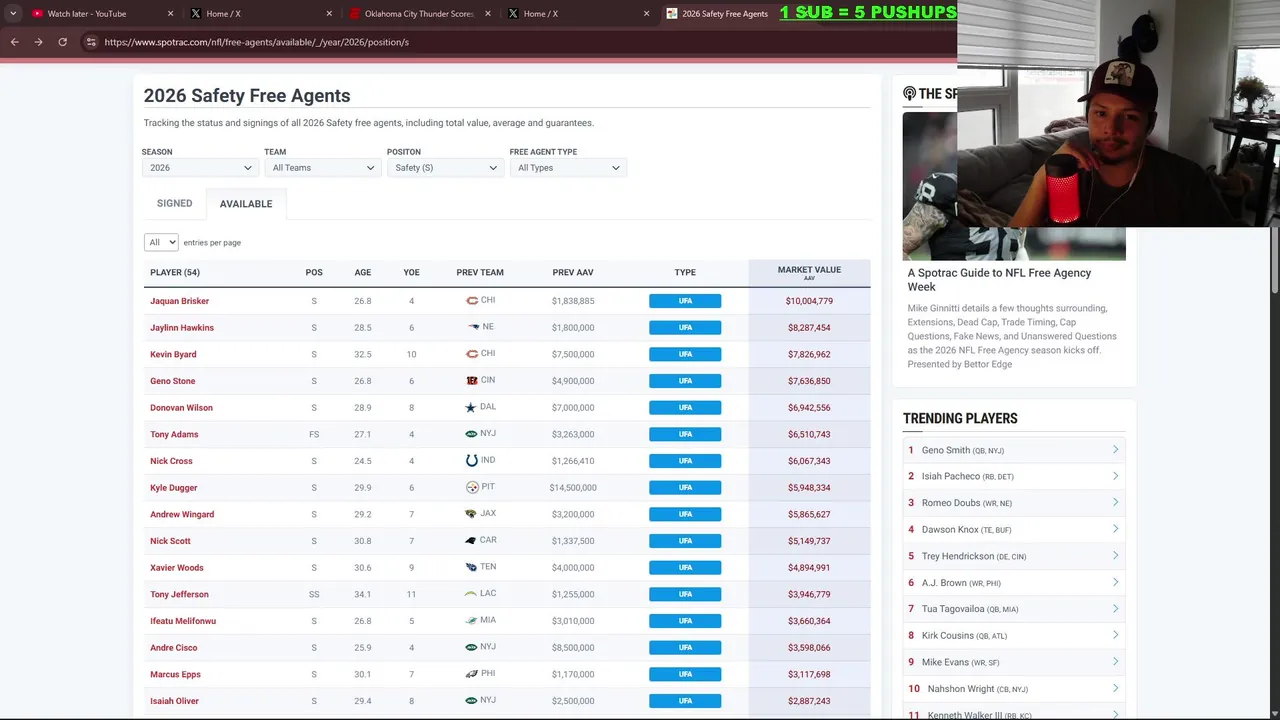Click the browser address bar URL

click(x=256, y=42)
